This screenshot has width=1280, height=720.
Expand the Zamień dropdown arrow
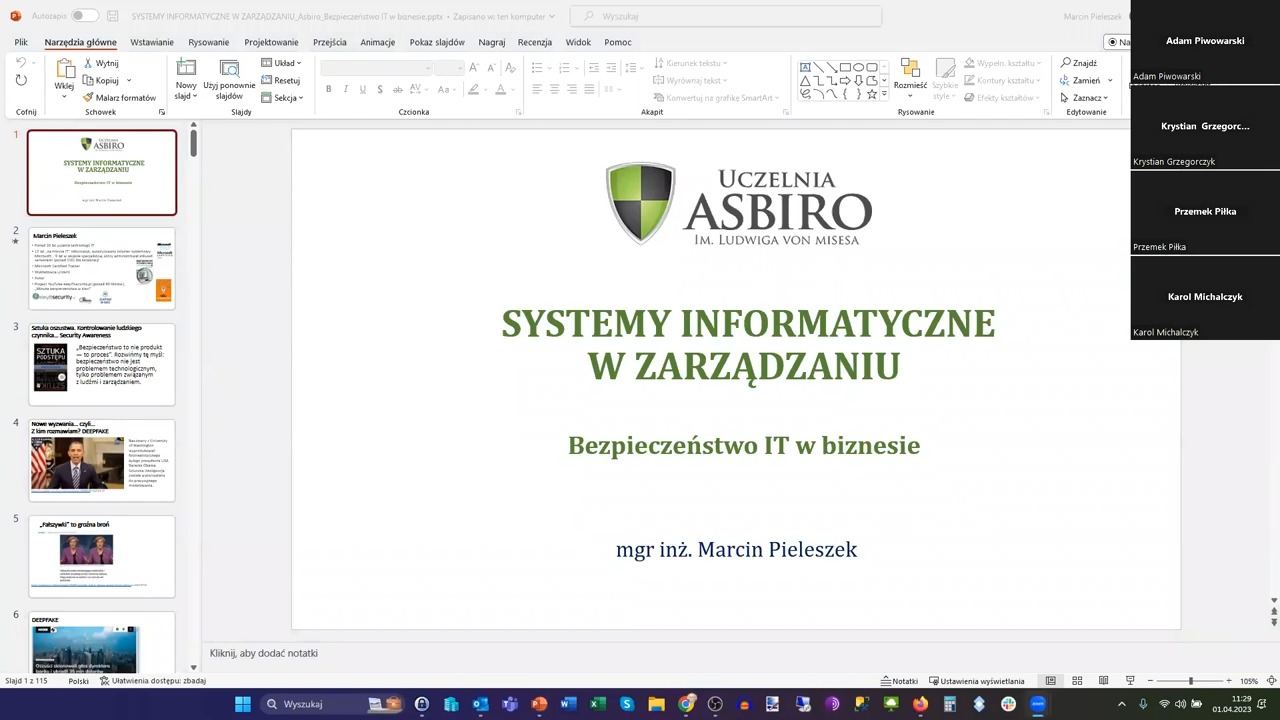[1110, 80]
